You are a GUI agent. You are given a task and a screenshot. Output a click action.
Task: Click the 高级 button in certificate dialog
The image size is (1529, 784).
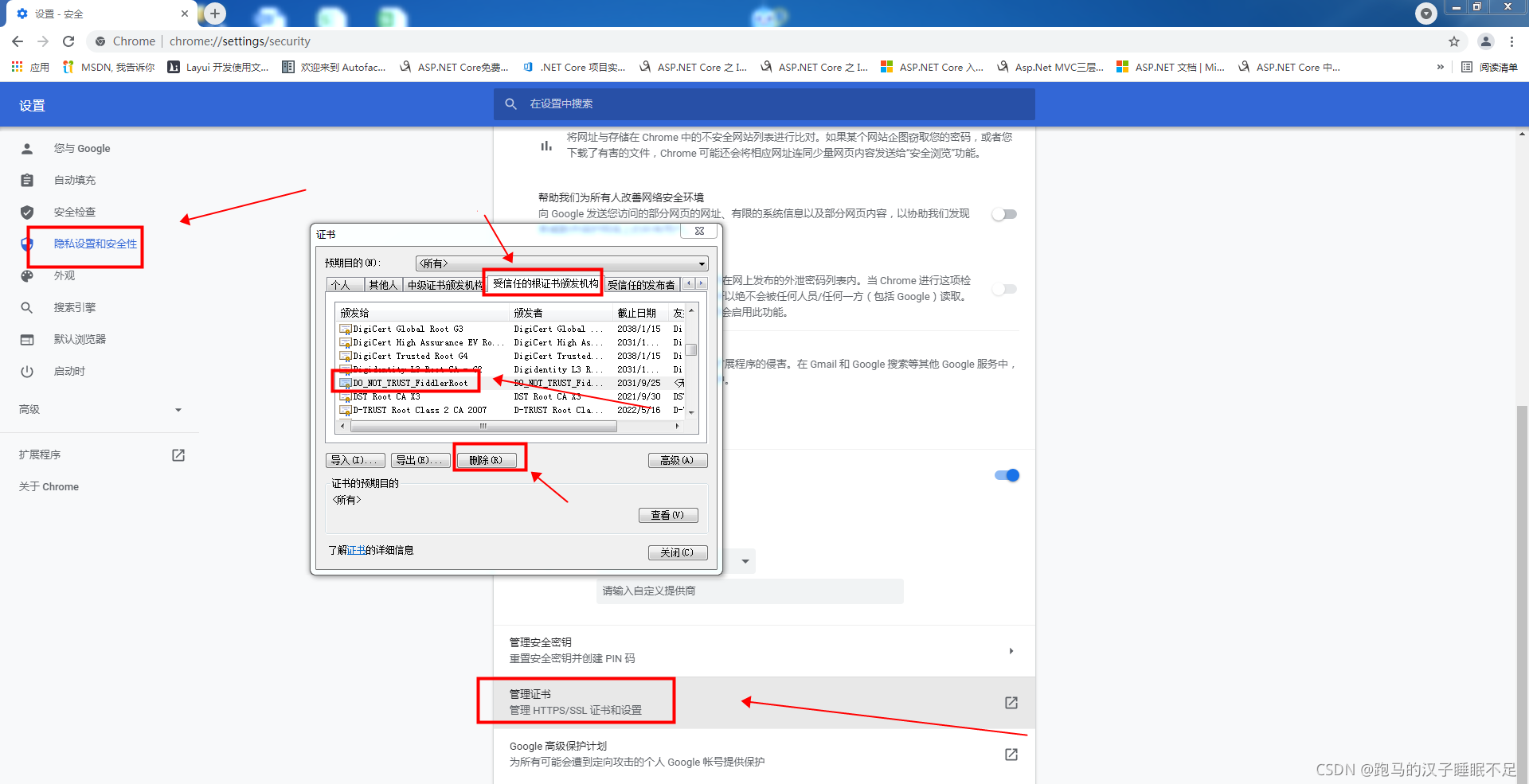678,460
